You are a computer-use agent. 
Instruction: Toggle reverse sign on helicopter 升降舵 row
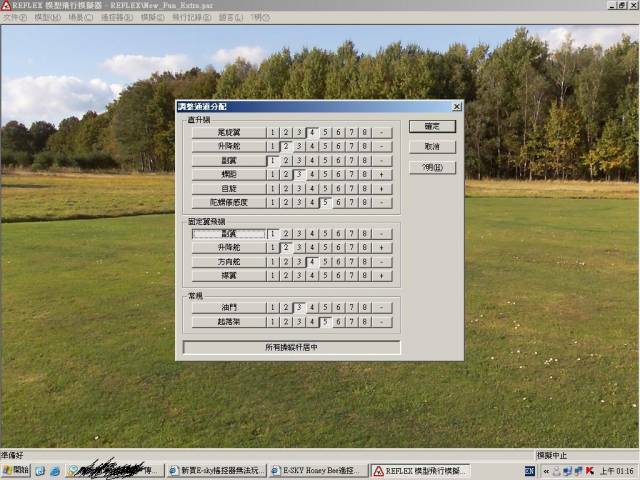[x=382, y=146]
